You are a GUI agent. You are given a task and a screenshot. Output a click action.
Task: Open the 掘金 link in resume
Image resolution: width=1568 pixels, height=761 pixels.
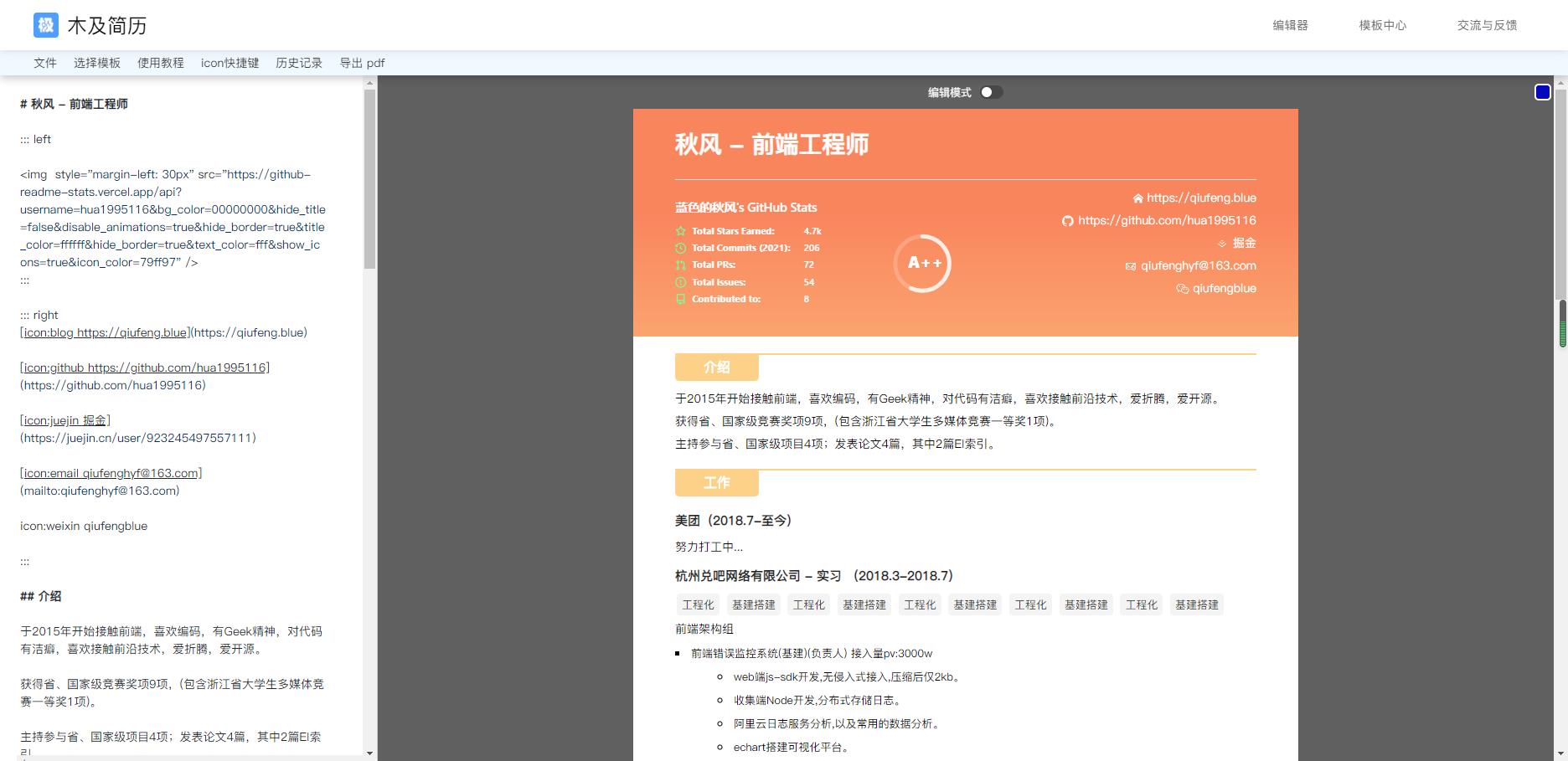(1244, 243)
